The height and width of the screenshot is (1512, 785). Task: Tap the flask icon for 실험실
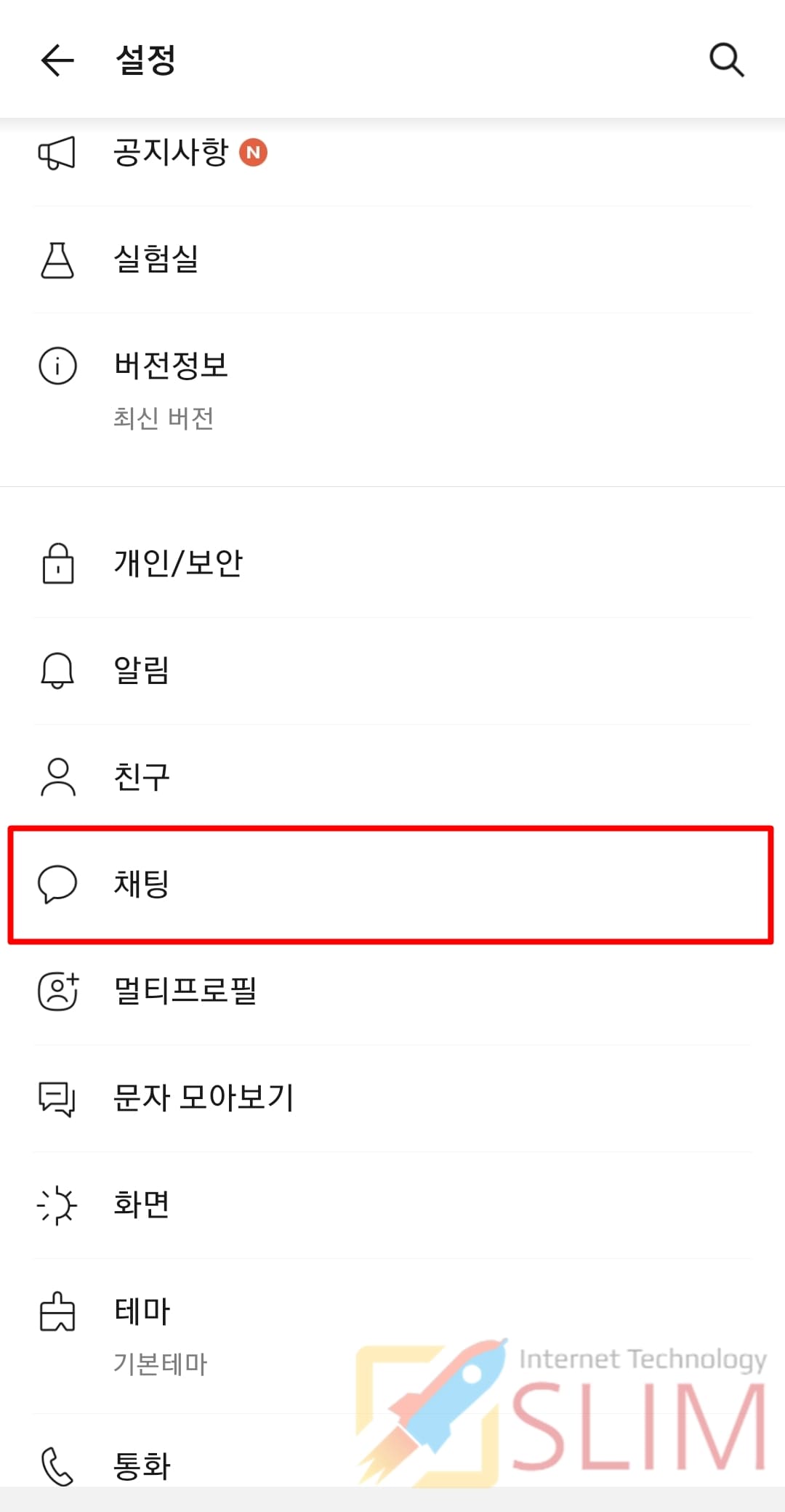(x=57, y=260)
